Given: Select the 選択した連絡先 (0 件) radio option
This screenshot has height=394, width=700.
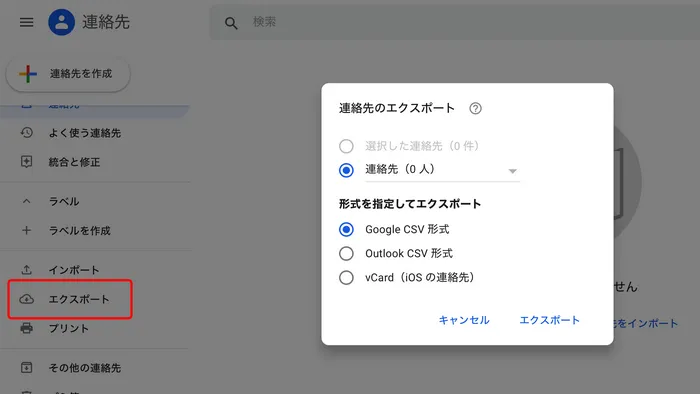Looking at the screenshot, I should coord(346,146).
